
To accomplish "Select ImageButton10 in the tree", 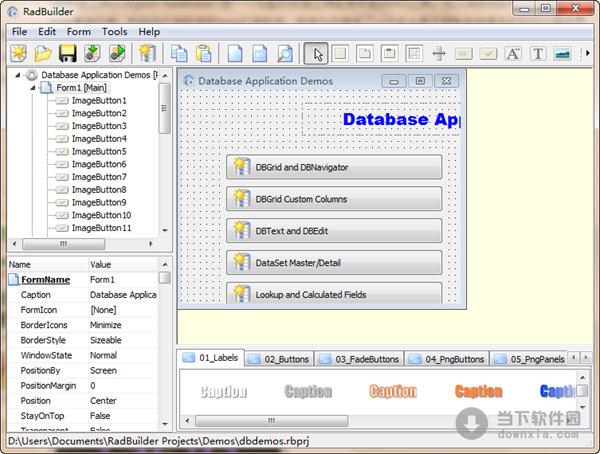I will pos(101,215).
